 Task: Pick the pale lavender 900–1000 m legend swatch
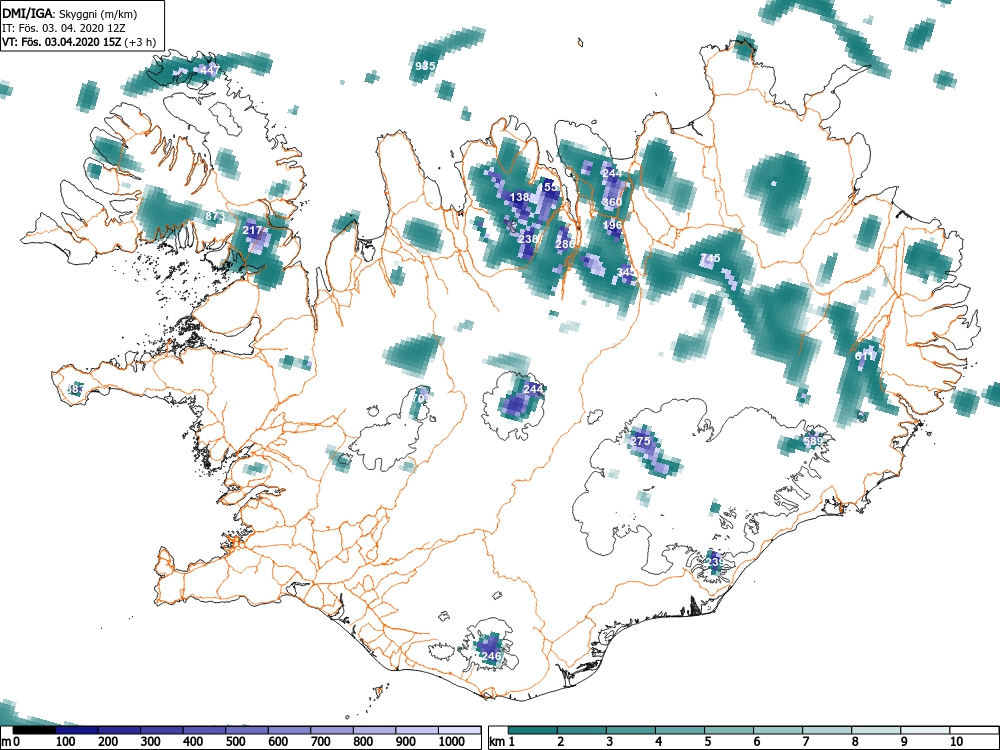click(x=417, y=730)
